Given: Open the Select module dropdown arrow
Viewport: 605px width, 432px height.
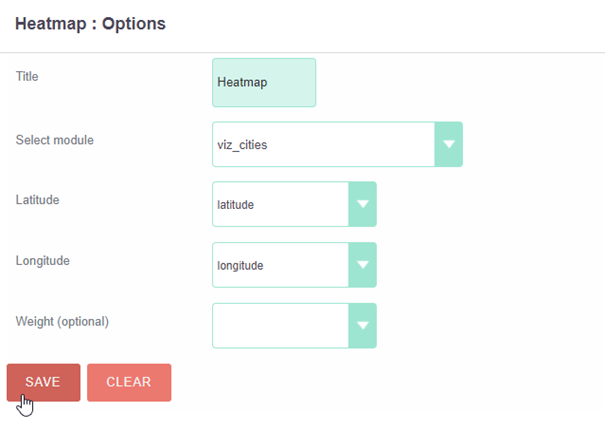Looking at the screenshot, I should coord(448,144).
